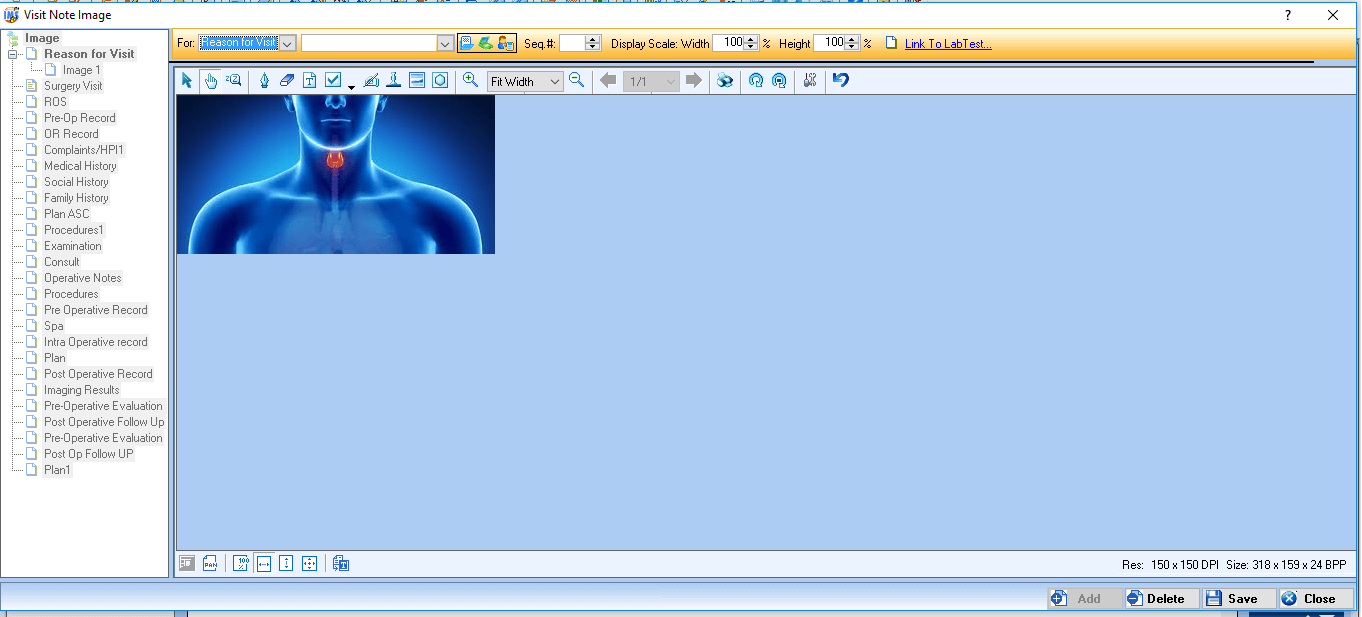Viewport: 1362px width, 617px height.
Task: Toggle fit-to-width view in bottom bar
Action: click(264, 564)
